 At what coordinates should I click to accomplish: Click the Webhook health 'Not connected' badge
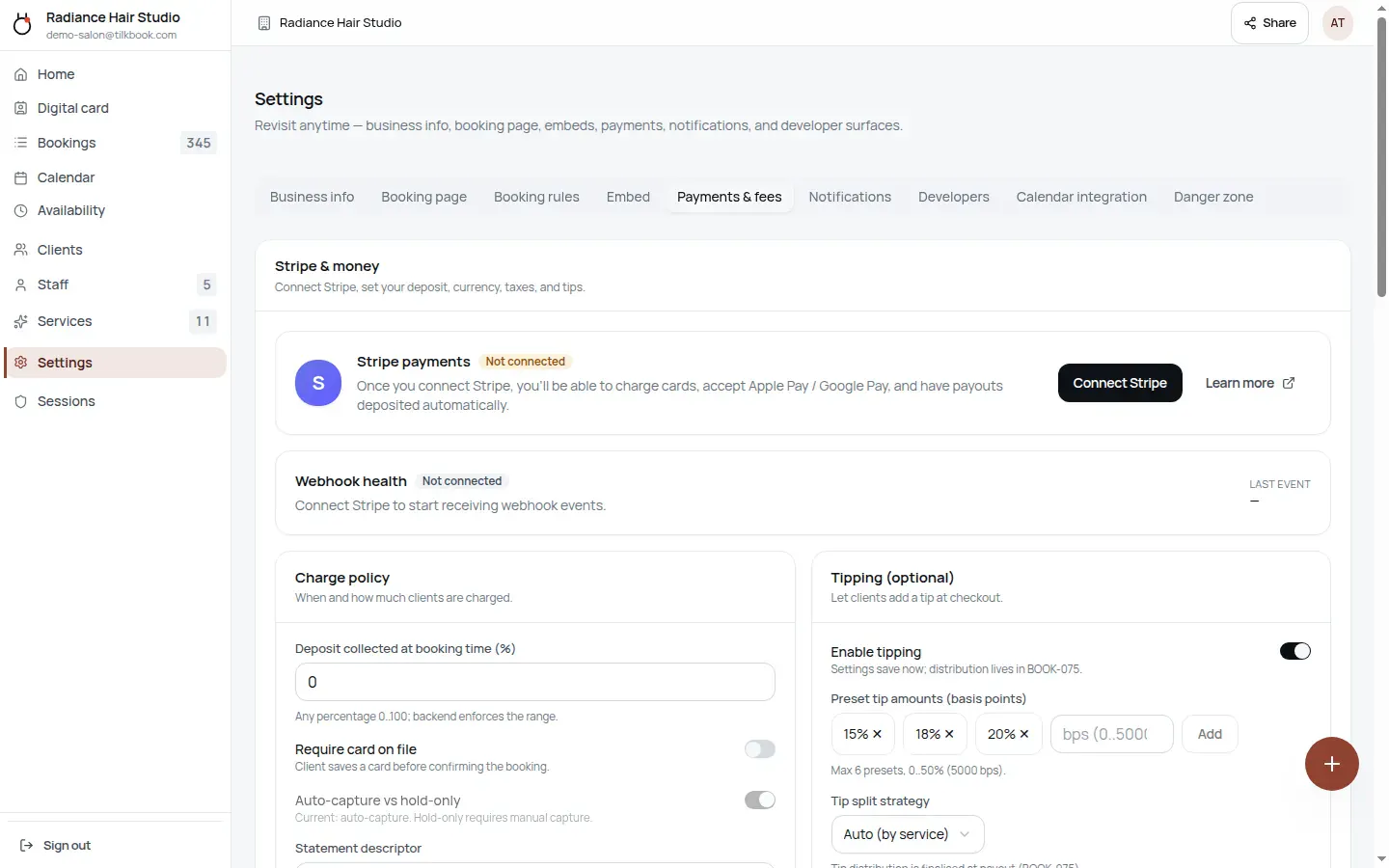(462, 481)
